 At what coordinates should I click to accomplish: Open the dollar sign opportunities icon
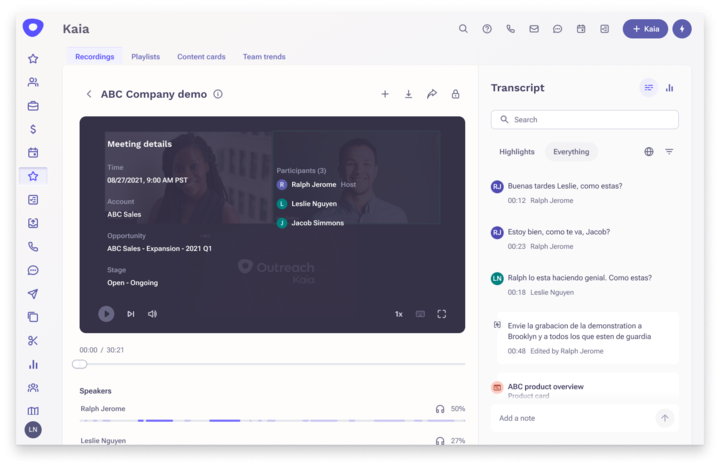pos(33,129)
